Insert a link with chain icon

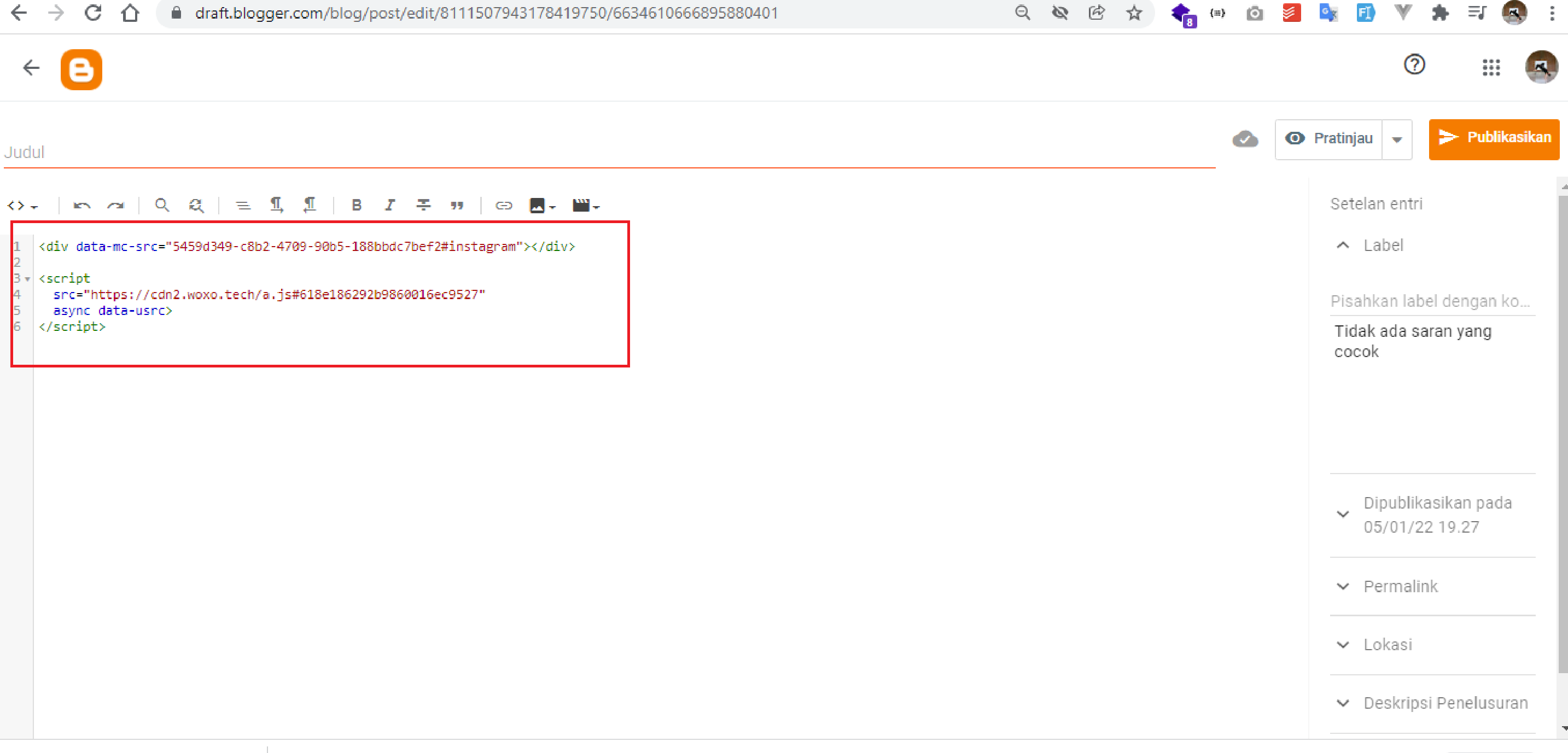503,206
